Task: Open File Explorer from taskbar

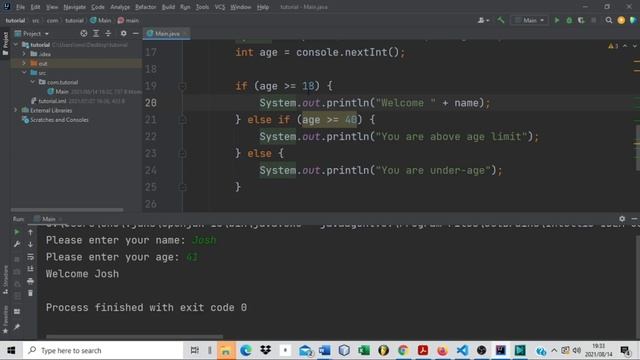Action: click(226, 350)
